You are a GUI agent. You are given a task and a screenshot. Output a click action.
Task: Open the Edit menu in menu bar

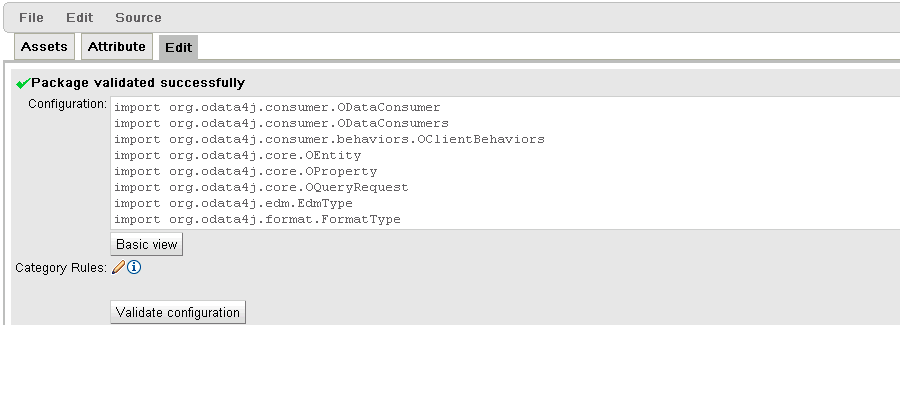79,18
